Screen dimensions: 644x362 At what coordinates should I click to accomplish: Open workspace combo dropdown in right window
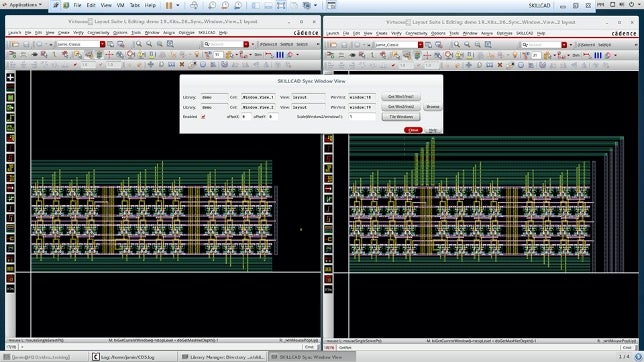coord(420,45)
